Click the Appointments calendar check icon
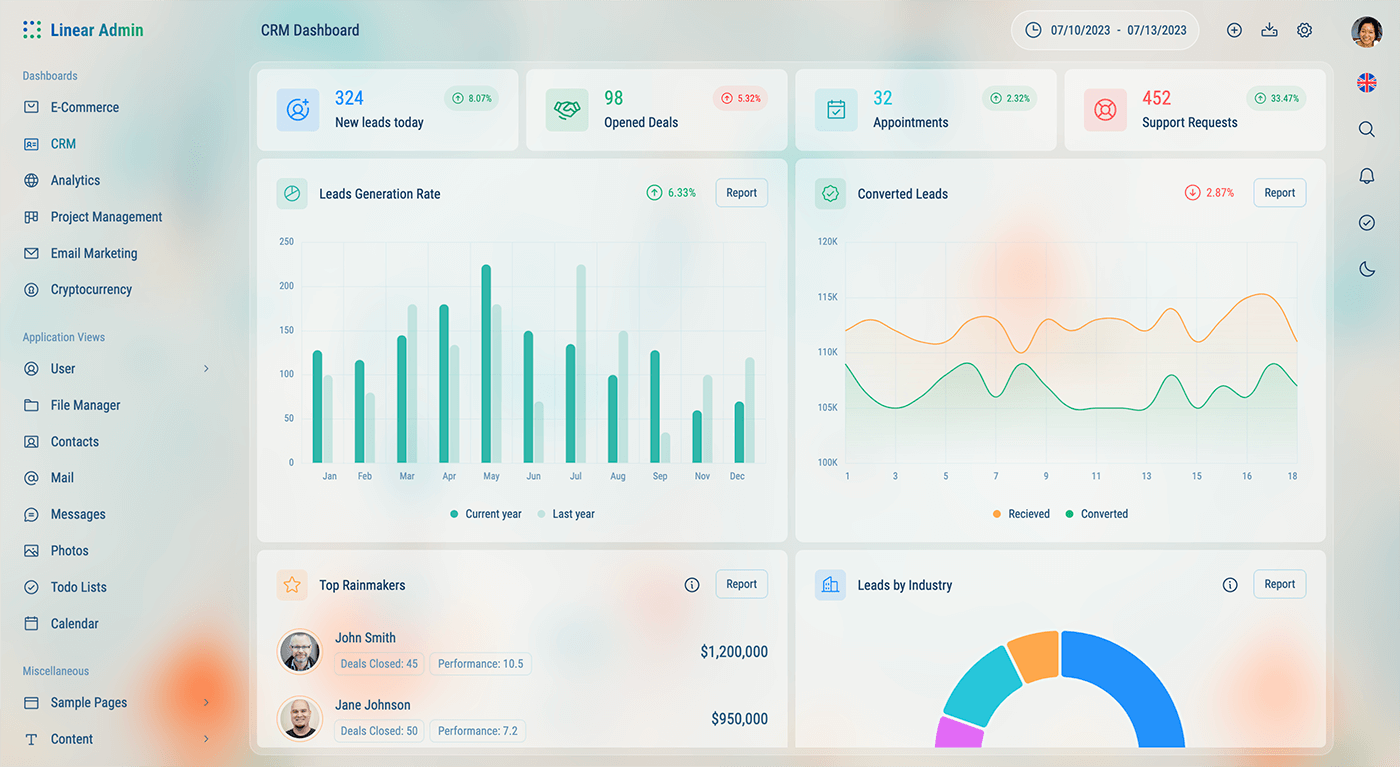This screenshot has width=1400, height=767. (x=836, y=110)
